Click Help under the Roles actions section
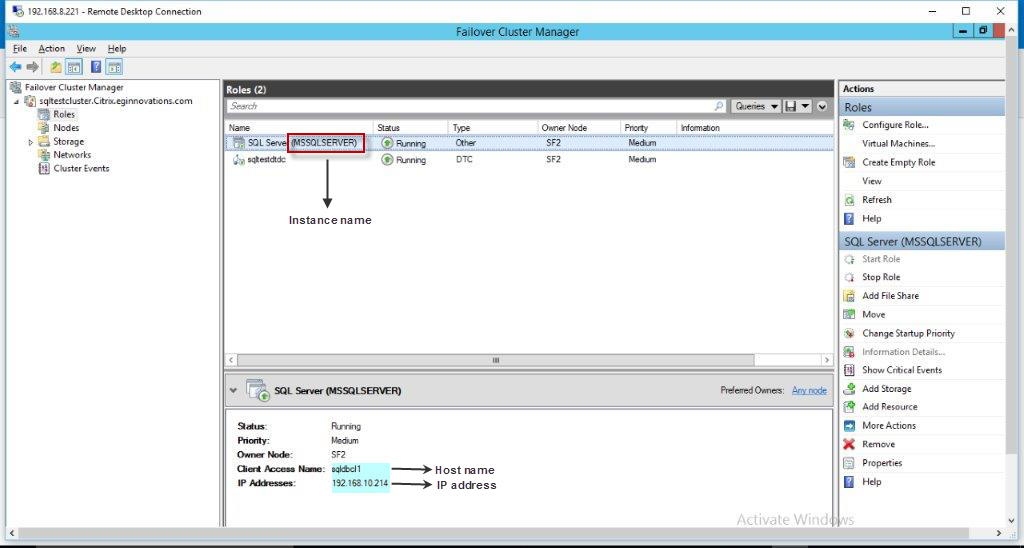This screenshot has height=548, width=1024. [x=871, y=219]
